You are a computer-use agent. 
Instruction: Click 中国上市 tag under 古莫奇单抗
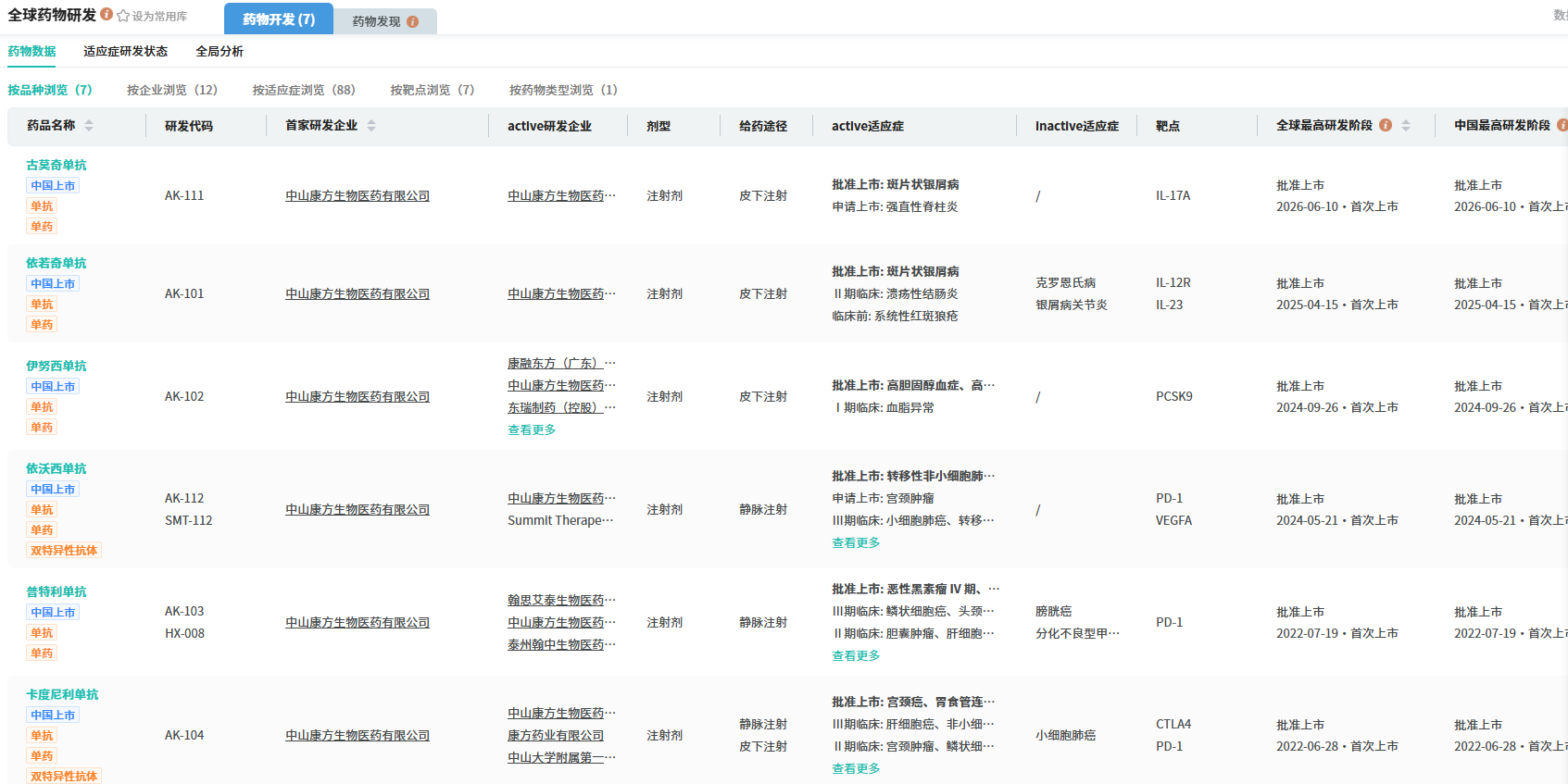53,185
